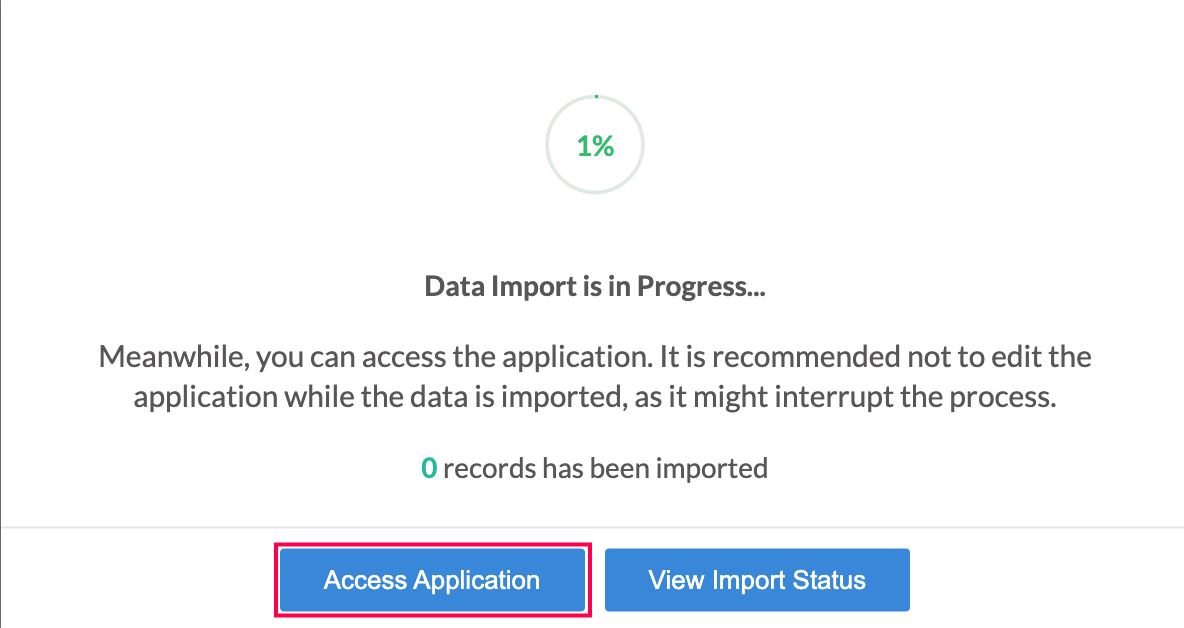Click the line mentioning interrupt the process
The image size is (1184, 628).
point(595,397)
